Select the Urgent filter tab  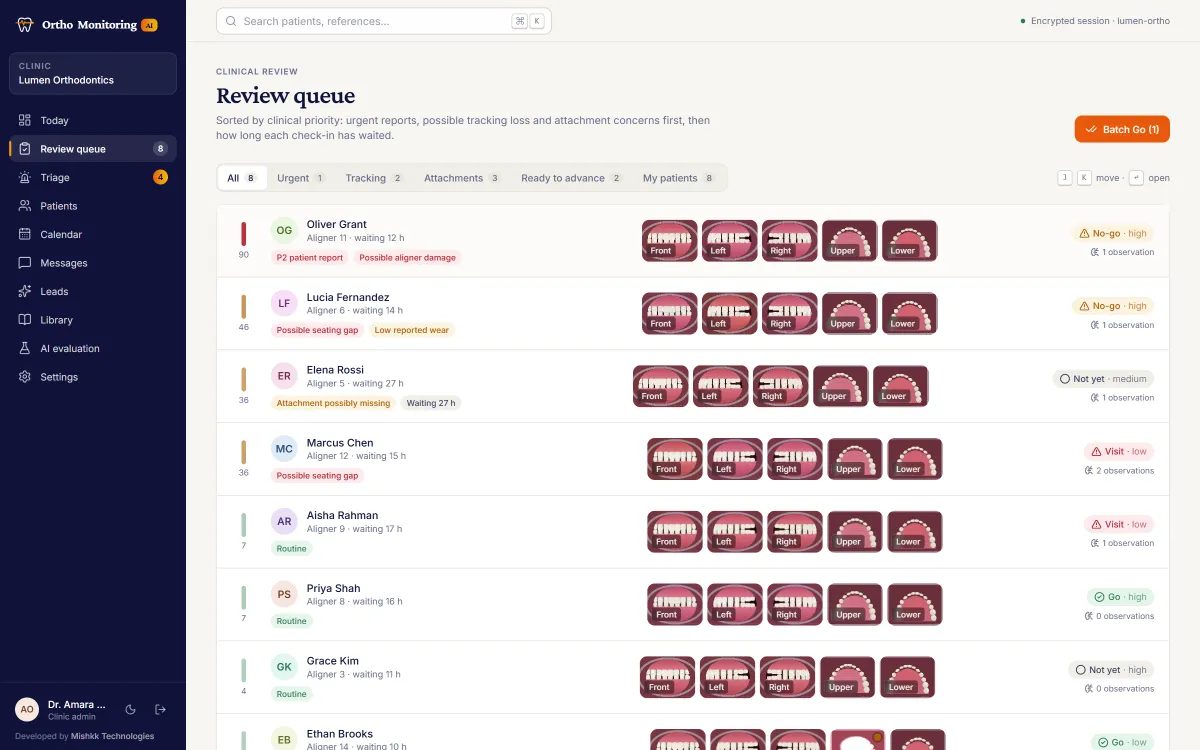pyautogui.click(x=301, y=178)
